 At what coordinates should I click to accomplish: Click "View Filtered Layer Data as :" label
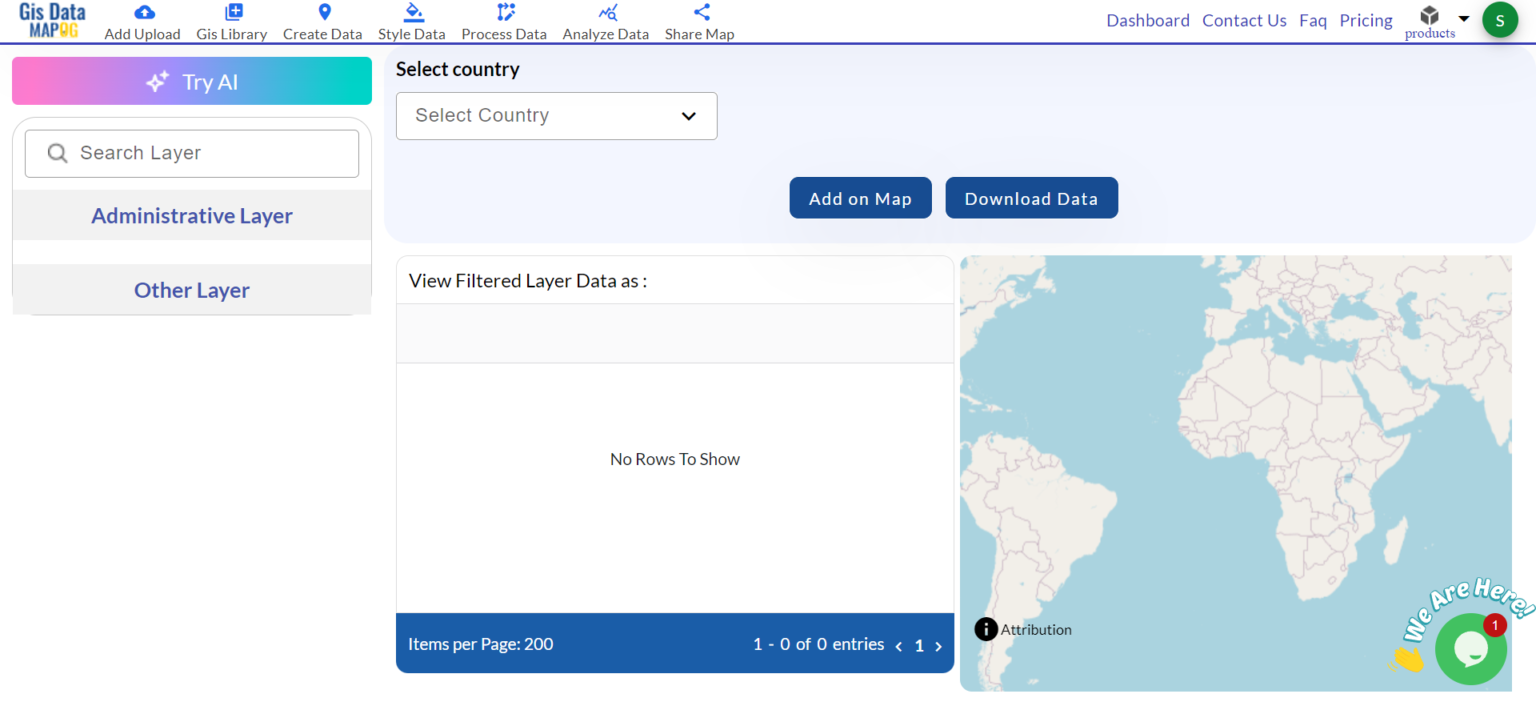pos(528,281)
